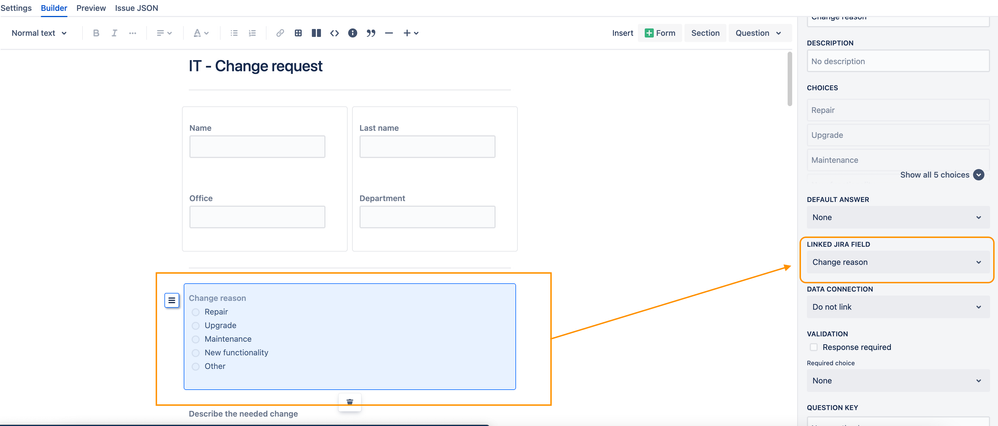Insert numbered list

coord(252,33)
